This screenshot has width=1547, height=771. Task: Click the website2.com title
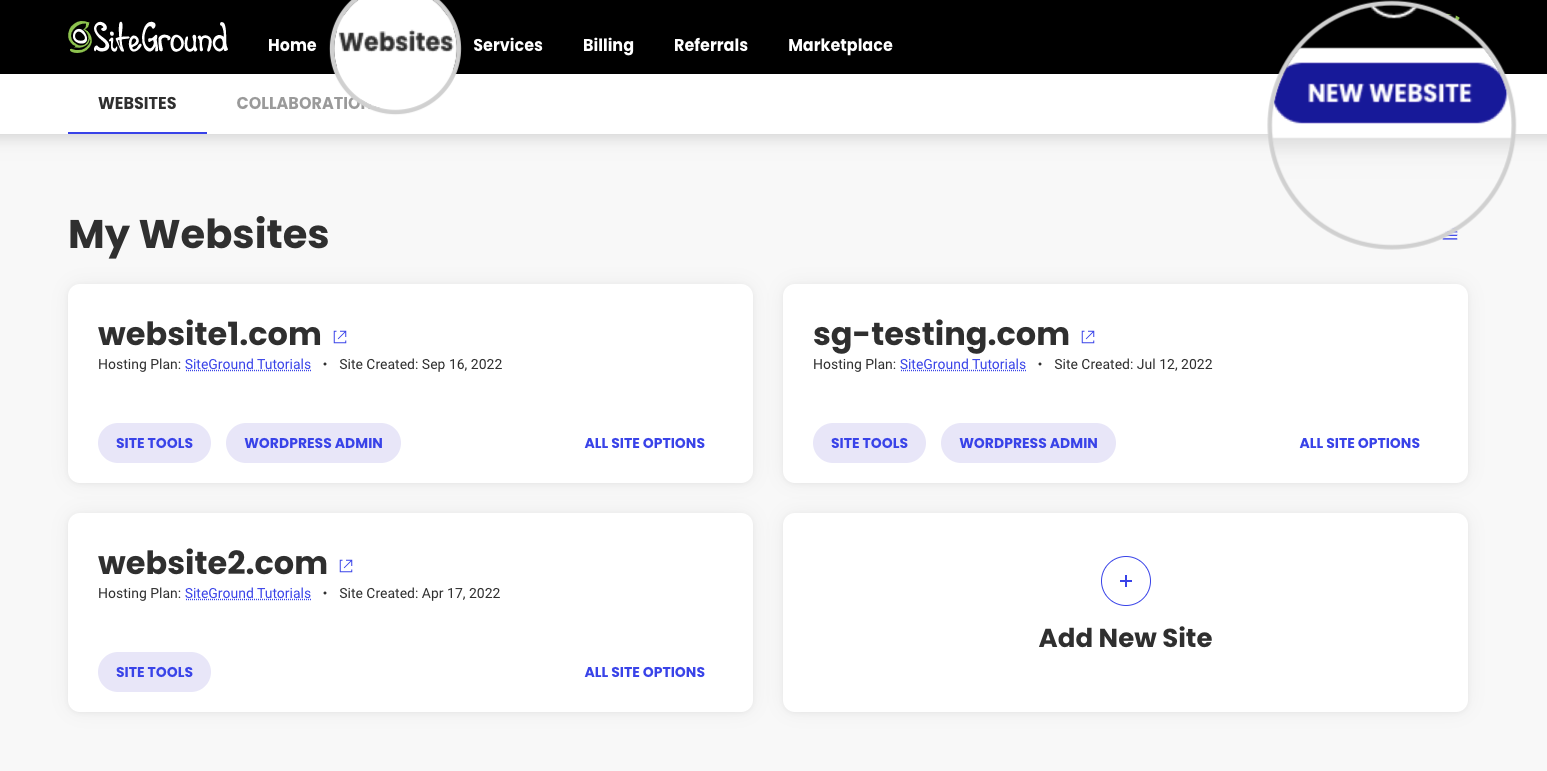[x=213, y=563]
